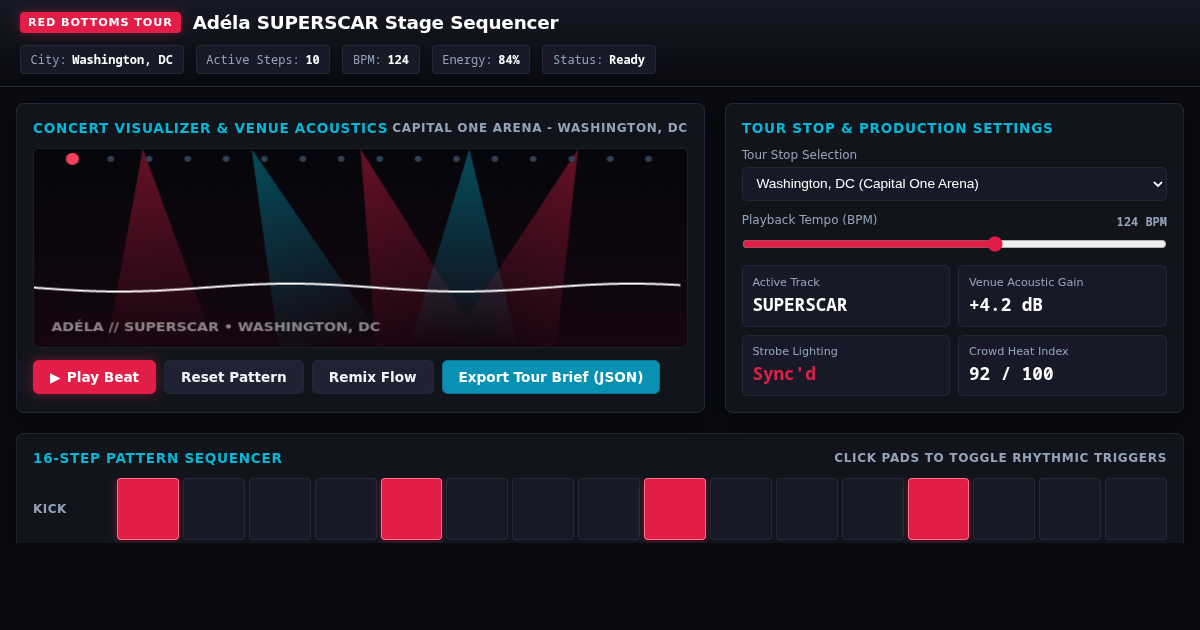The image size is (1200, 630).
Task: Click the Remix Flow button
Action: point(373,377)
